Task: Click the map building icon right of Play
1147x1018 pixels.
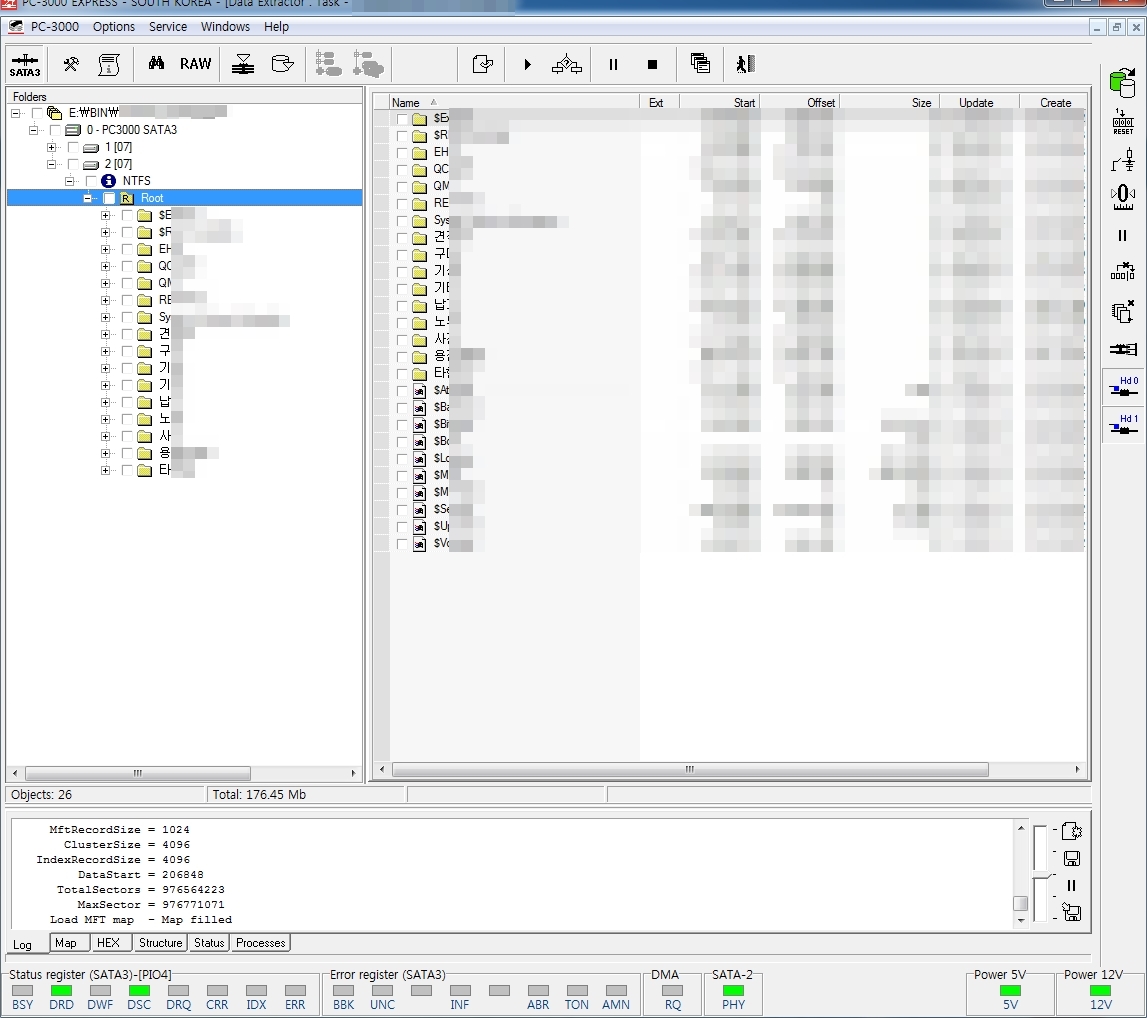Action: (x=567, y=64)
